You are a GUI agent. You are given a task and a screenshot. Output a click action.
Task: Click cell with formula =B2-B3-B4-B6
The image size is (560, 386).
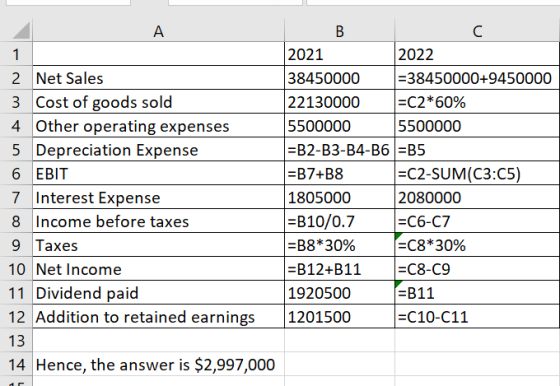pos(340,150)
